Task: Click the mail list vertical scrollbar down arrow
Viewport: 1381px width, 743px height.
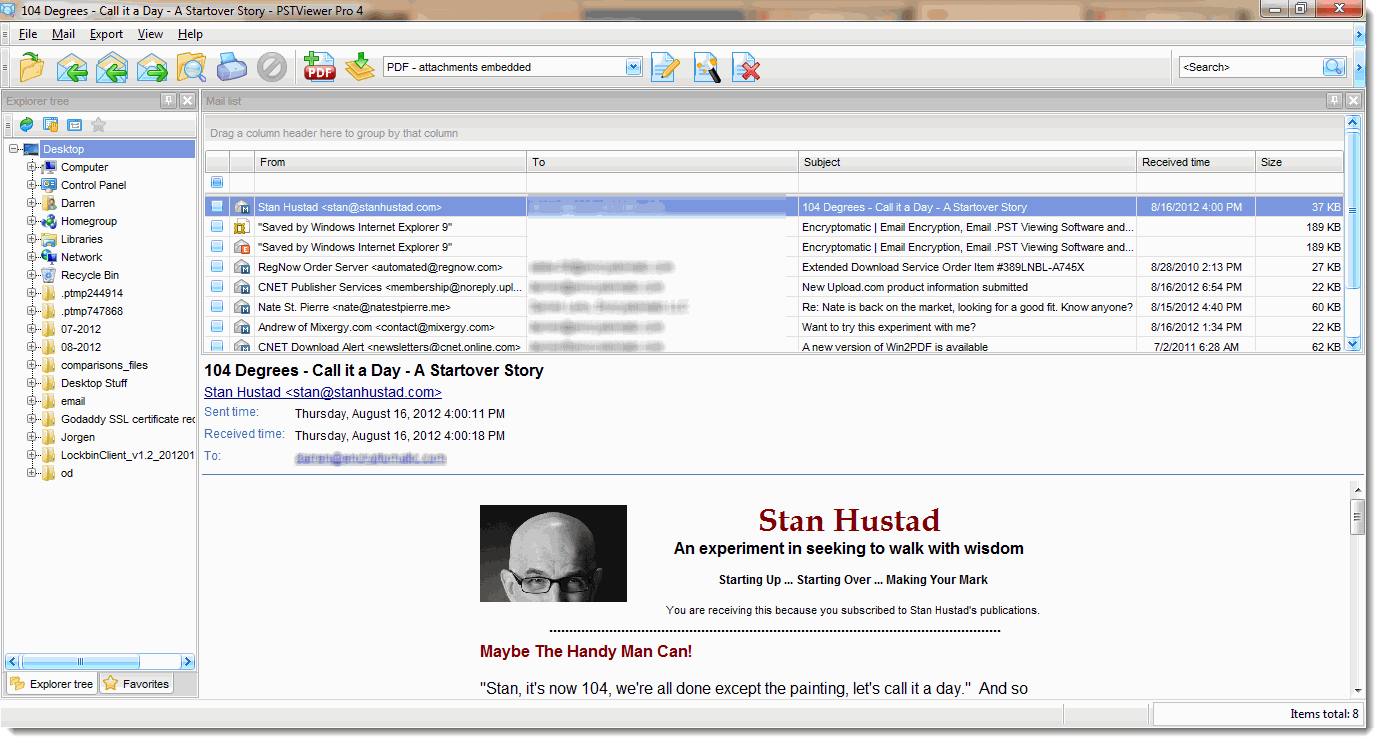Action: [1353, 343]
